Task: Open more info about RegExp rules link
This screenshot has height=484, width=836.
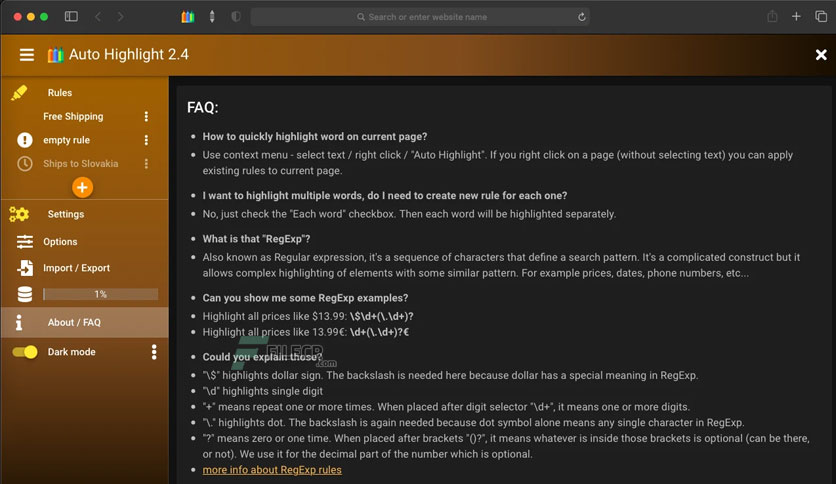Action: point(272,470)
